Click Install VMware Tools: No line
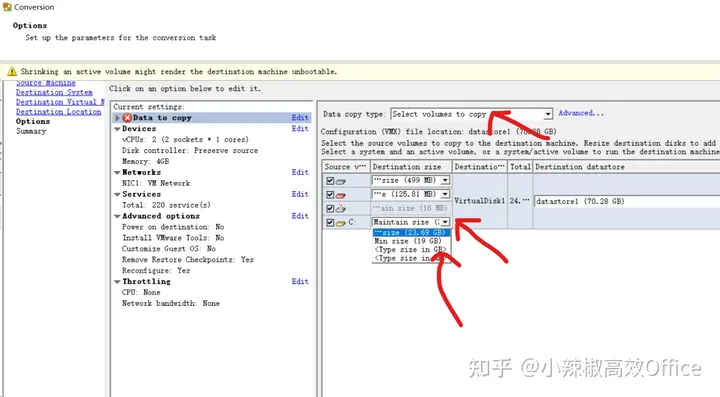This screenshot has width=720, height=397. pyautogui.click(x=173, y=238)
